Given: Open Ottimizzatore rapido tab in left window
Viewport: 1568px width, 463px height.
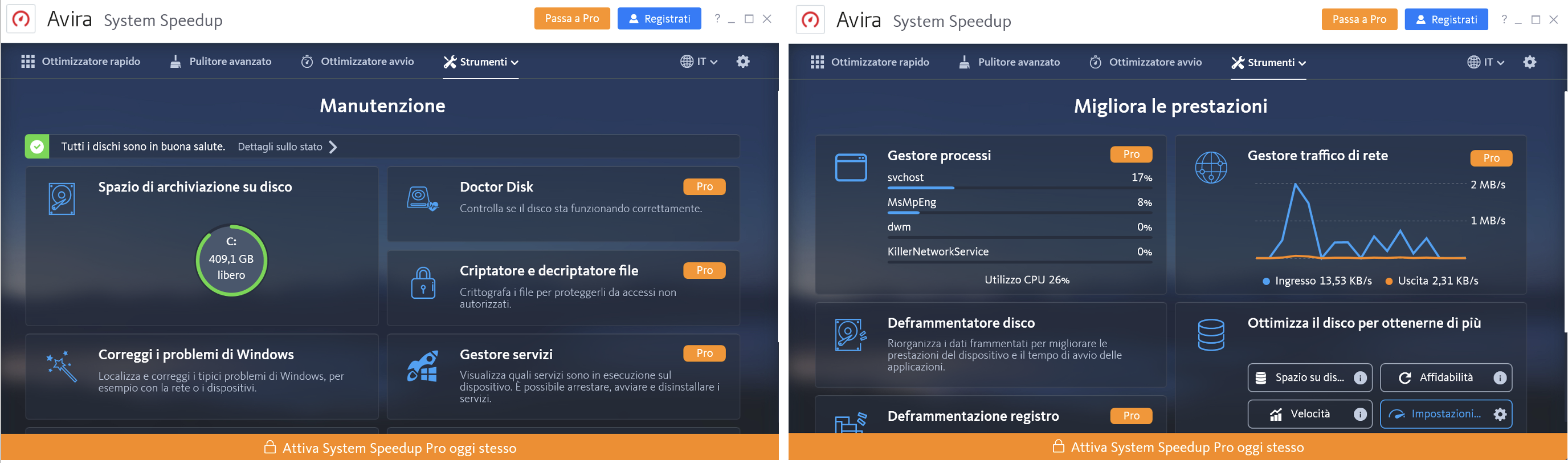Looking at the screenshot, I should tap(80, 62).
